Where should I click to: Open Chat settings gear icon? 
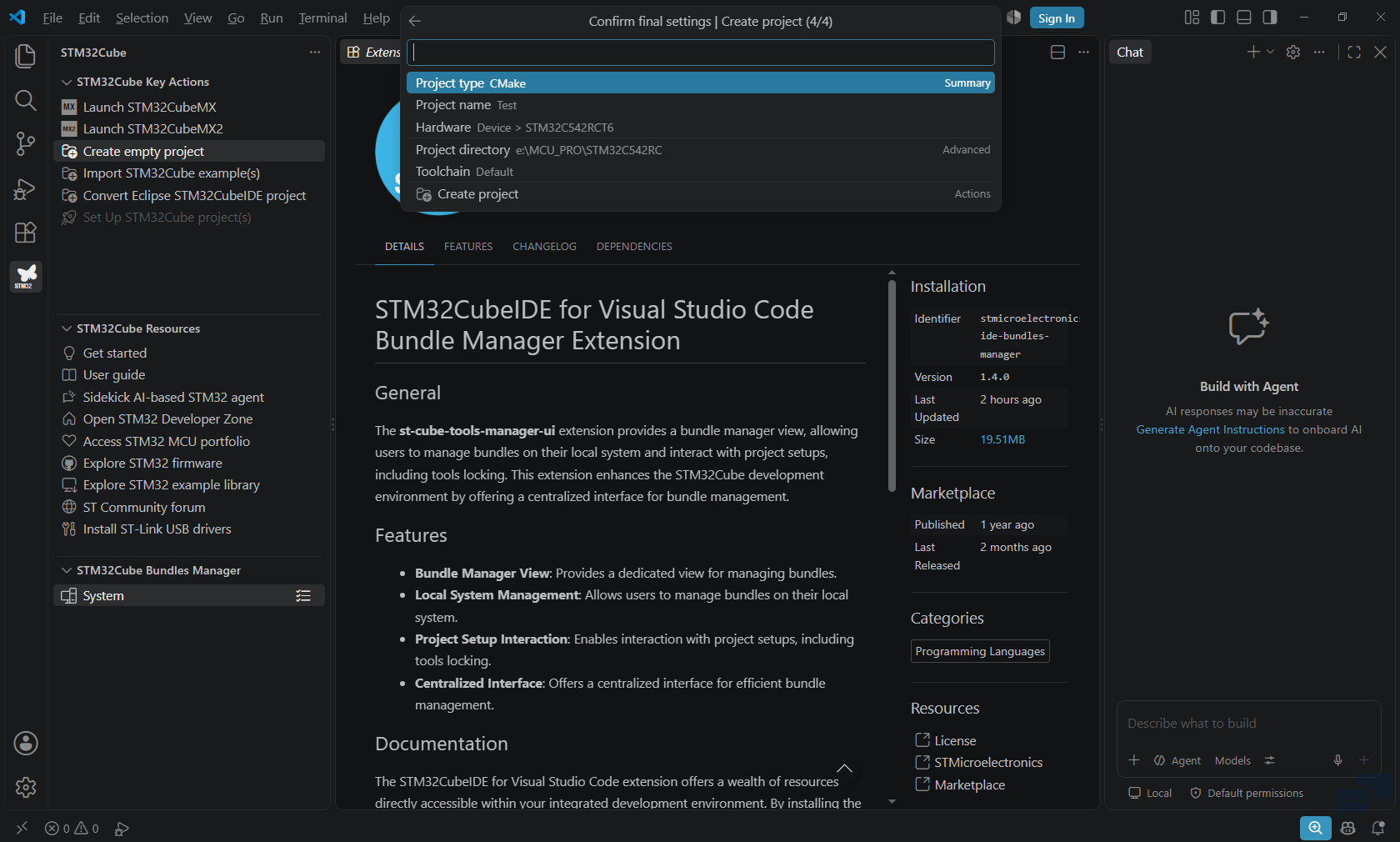pos(1293,52)
